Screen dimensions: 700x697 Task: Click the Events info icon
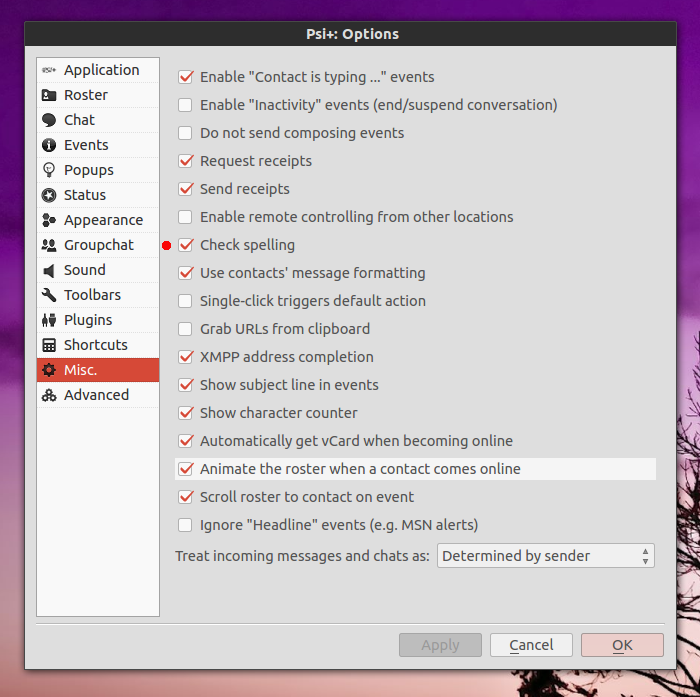click(49, 145)
